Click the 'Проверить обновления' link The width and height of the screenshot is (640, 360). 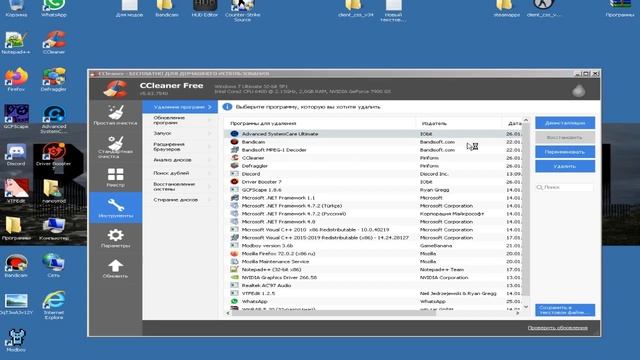(558, 328)
